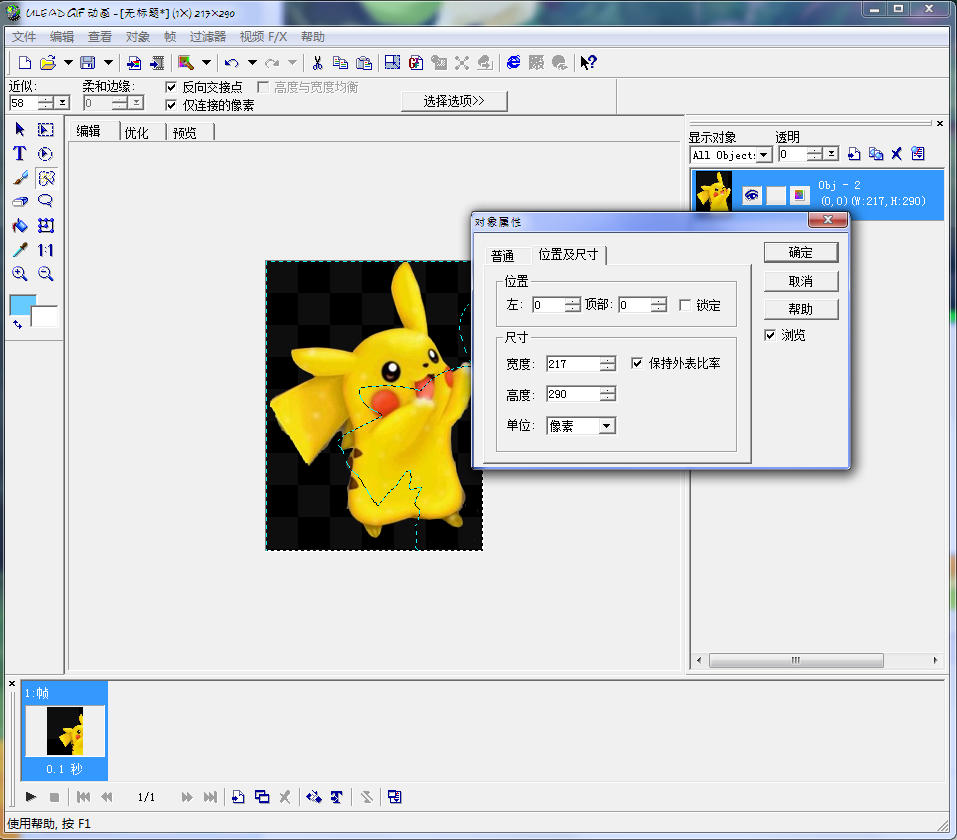Open the All Objects display dropdown

pyautogui.click(x=764, y=154)
